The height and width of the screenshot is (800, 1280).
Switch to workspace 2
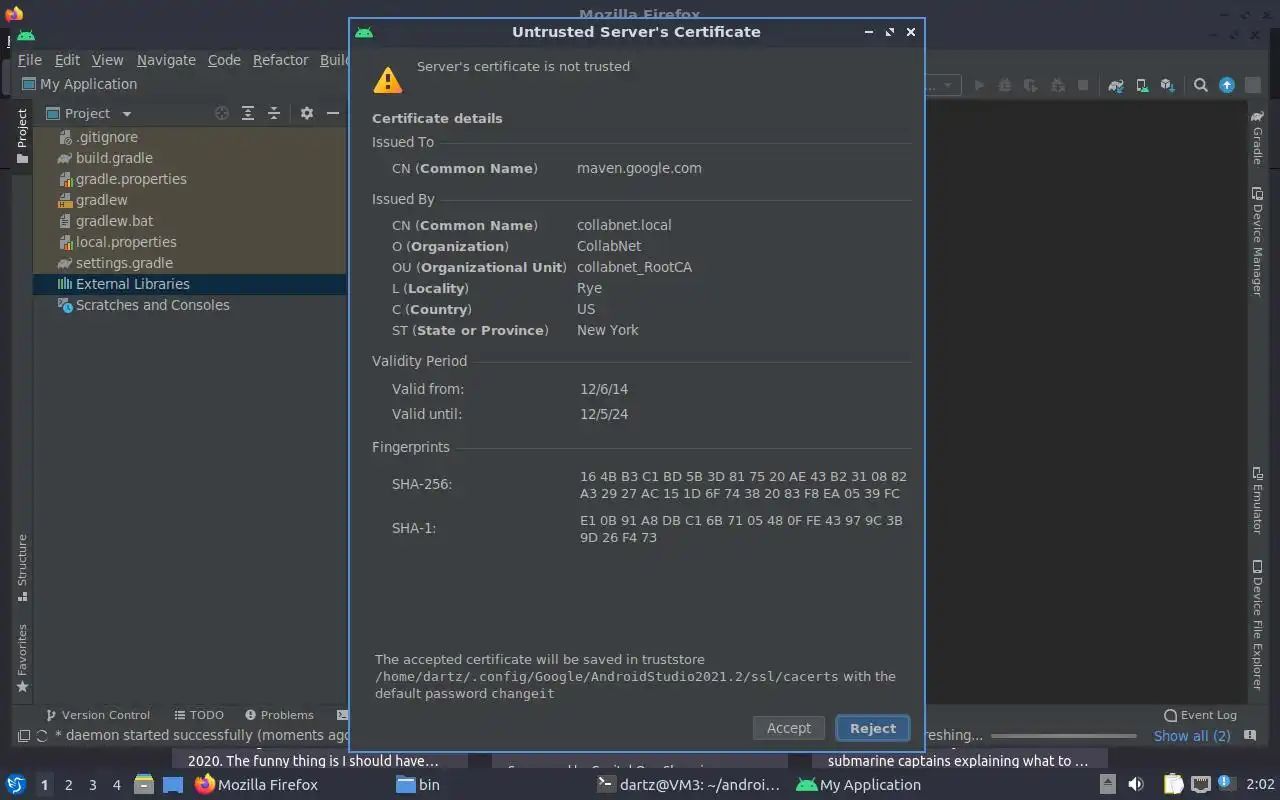point(68,785)
